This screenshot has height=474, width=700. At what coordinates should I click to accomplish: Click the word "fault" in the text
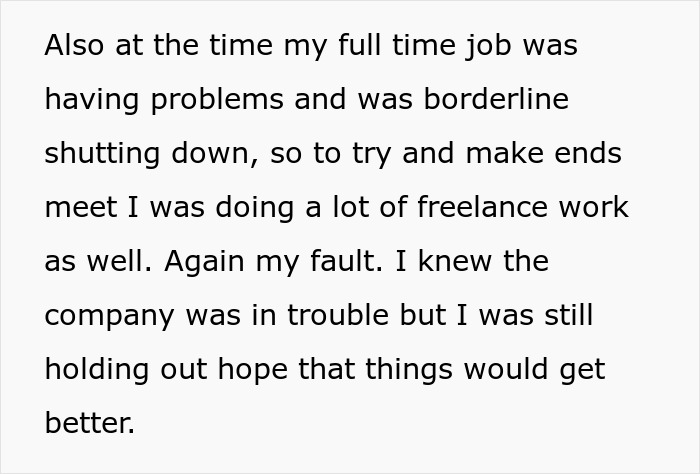[x=331, y=262]
